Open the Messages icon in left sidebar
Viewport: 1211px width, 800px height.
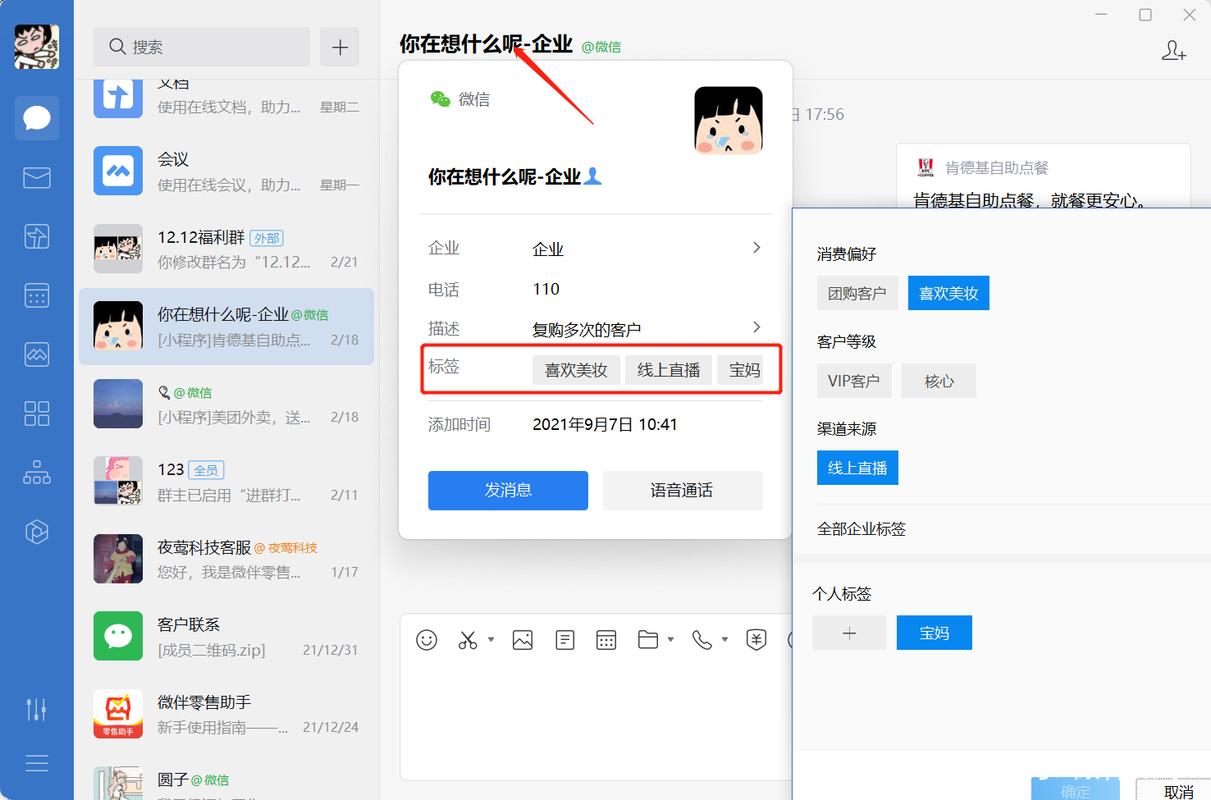click(x=37, y=118)
